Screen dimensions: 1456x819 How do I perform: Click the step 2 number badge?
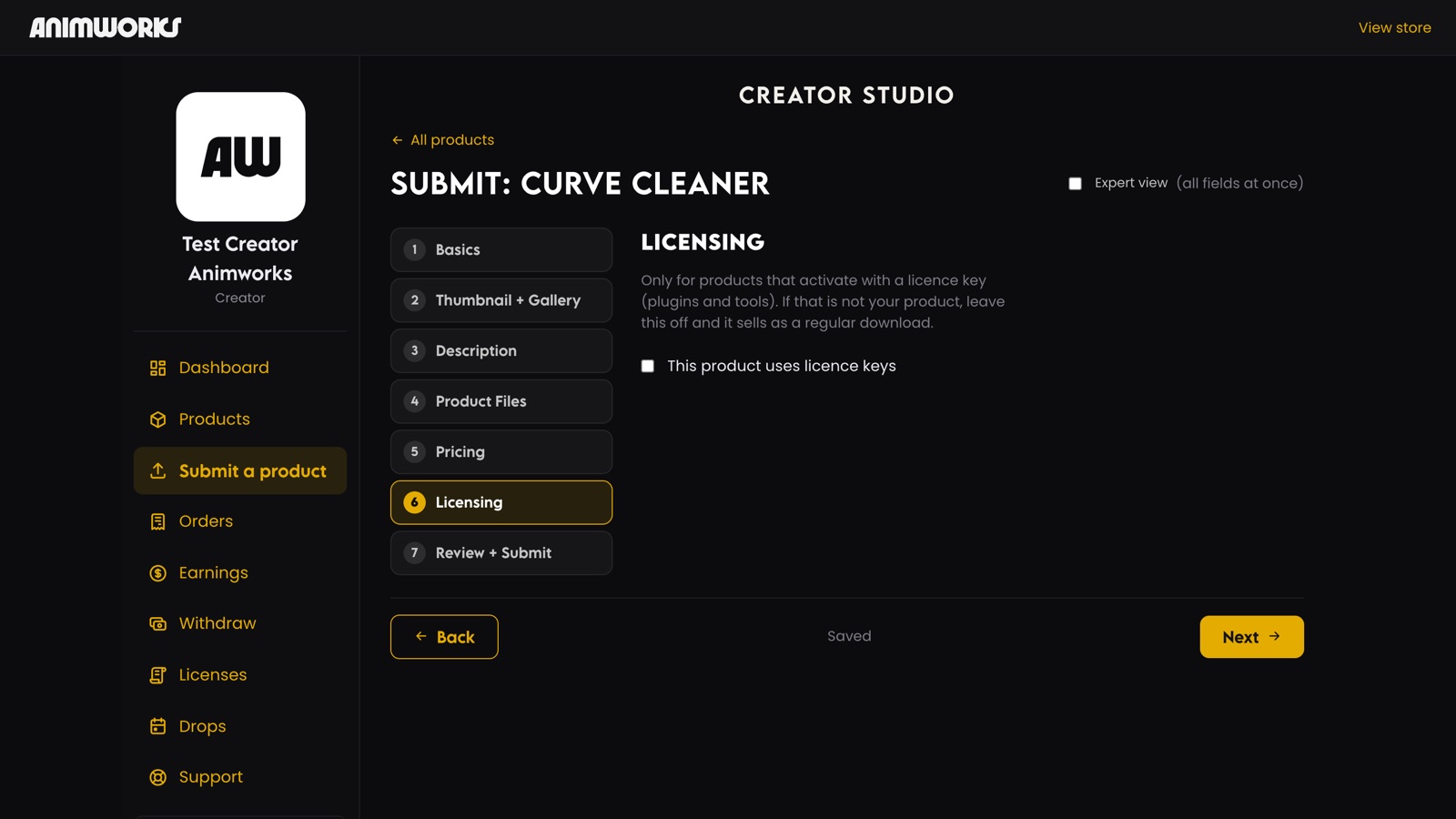coord(414,300)
